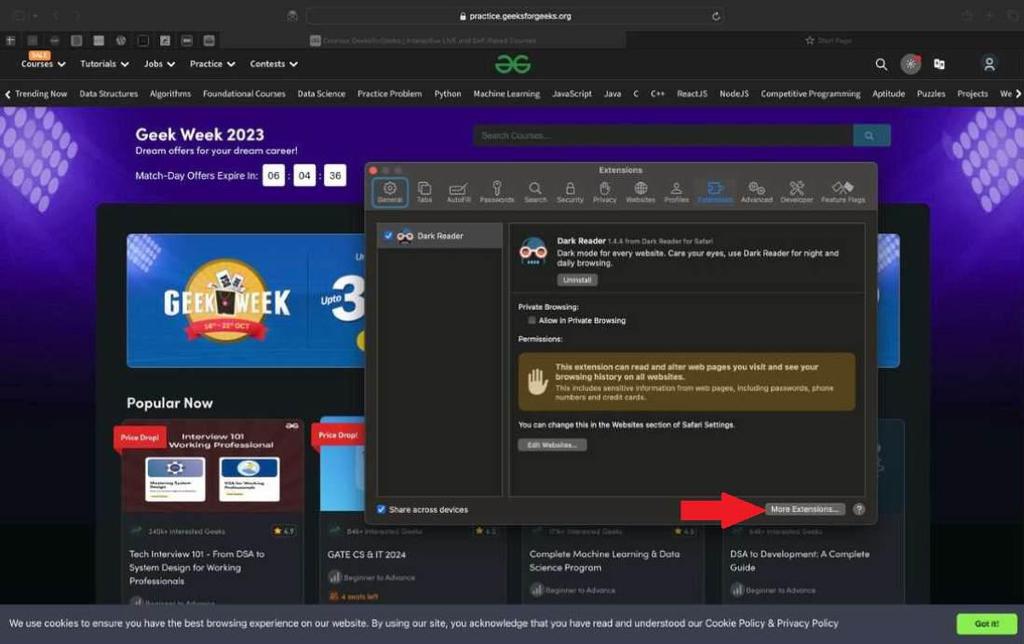This screenshot has width=1024, height=644.
Task: Expand the Contests dropdown menu
Action: 274,64
